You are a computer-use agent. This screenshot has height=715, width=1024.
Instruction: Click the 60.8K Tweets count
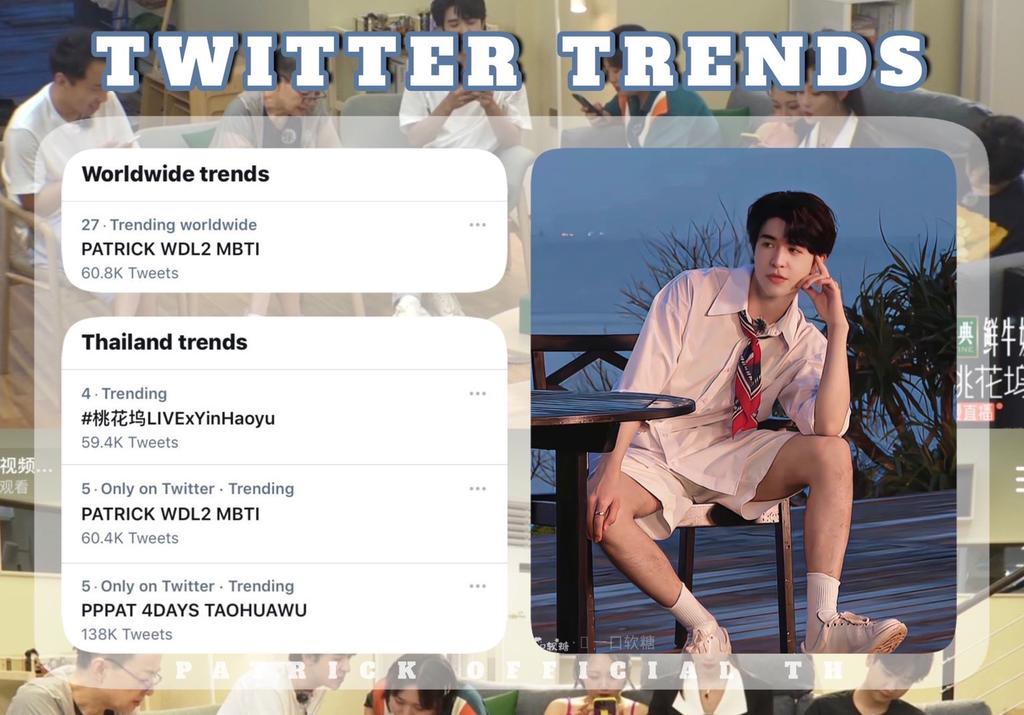click(129, 273)
